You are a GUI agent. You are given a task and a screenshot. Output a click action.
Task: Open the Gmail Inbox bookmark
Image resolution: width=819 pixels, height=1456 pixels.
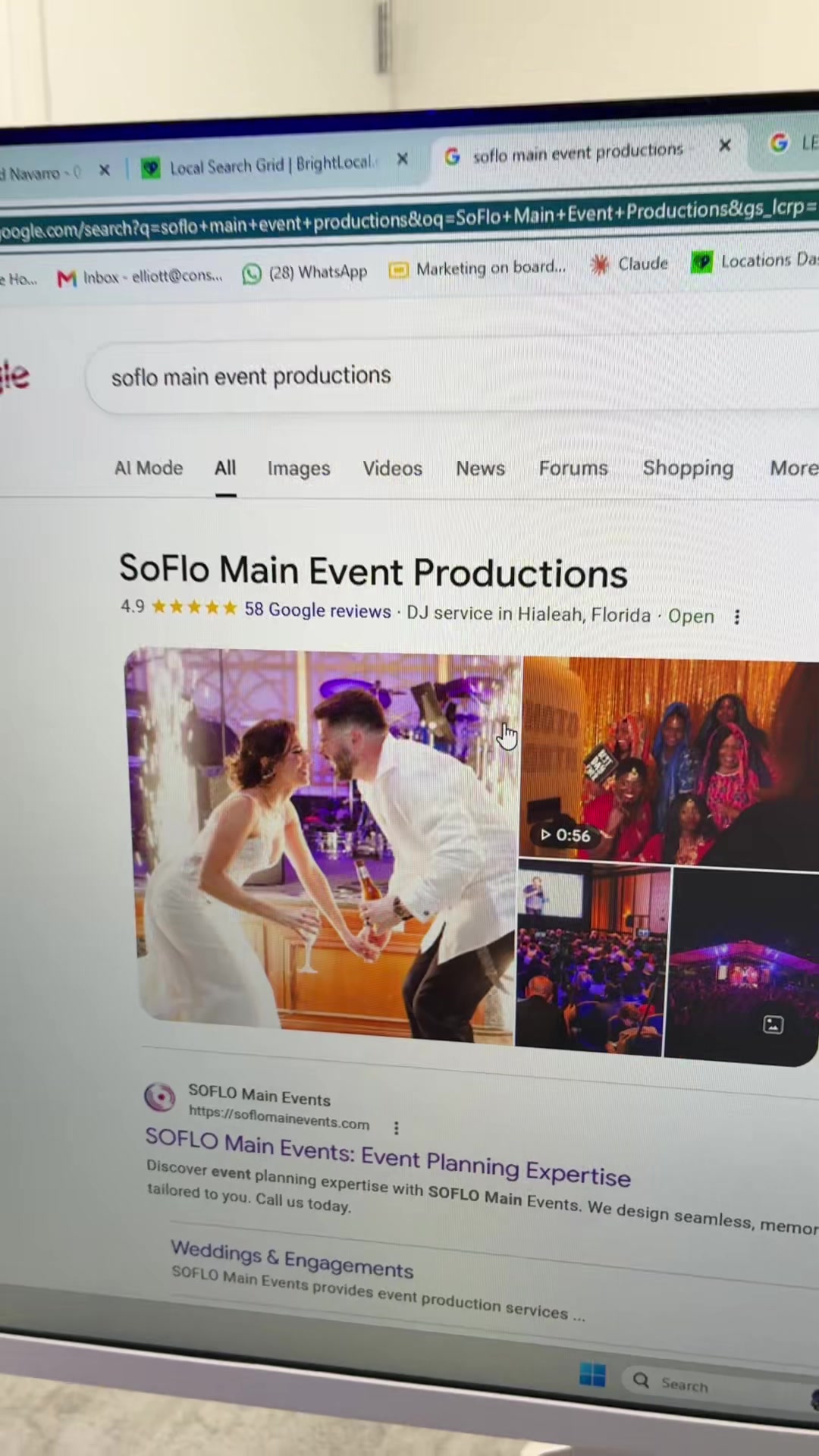[140, 278]
